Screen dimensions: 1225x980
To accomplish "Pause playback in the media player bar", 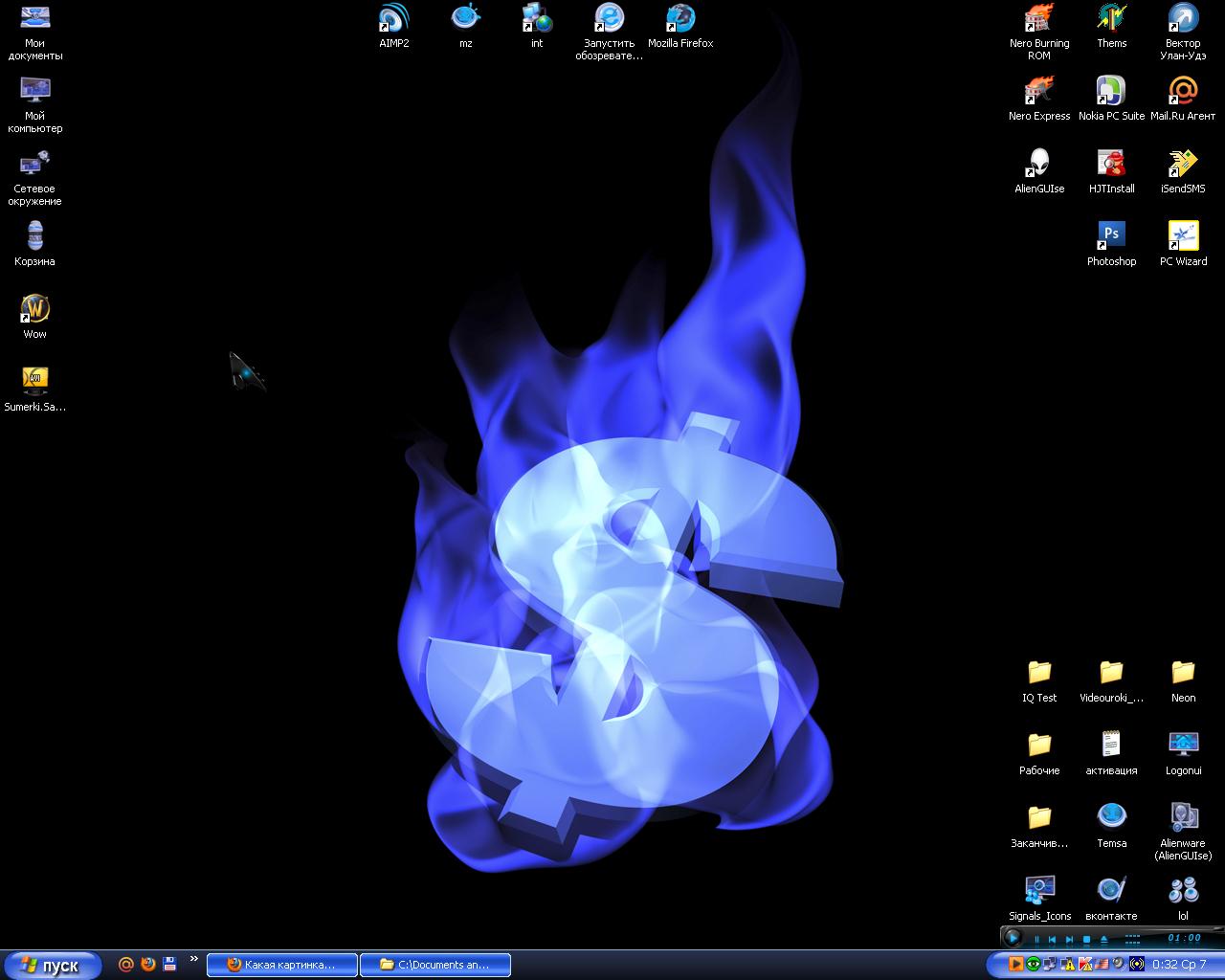I will 1036,939.
